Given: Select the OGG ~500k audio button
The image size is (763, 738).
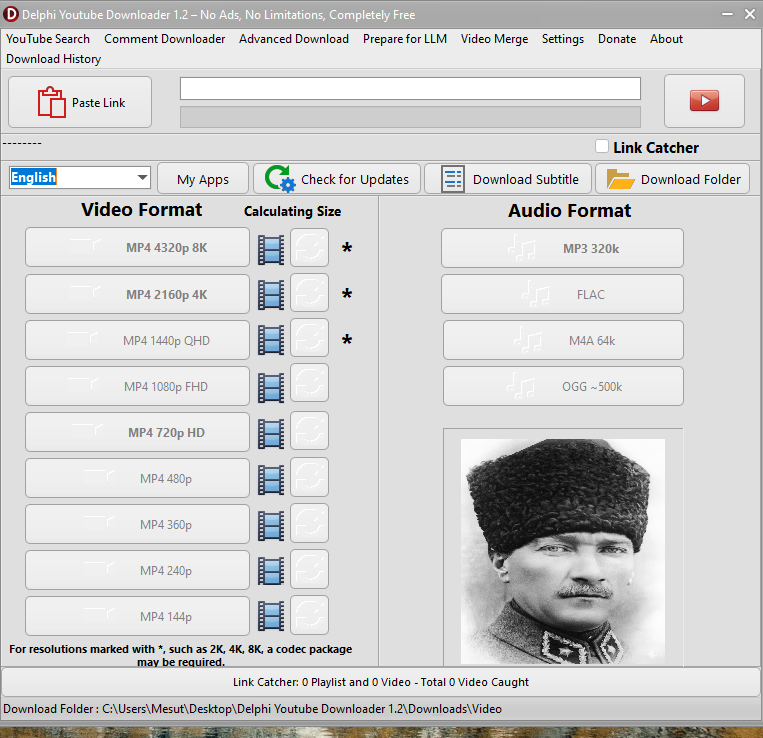Looking at the screenshot, I should coord(563,386).
